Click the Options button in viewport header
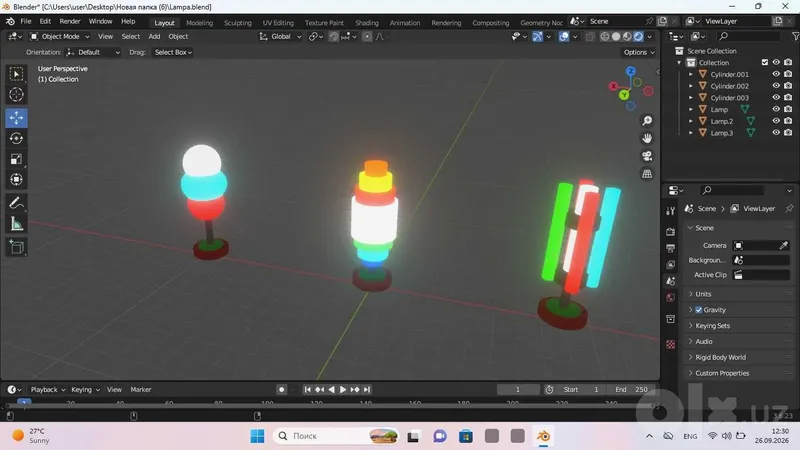 click(x=638, y=52)
